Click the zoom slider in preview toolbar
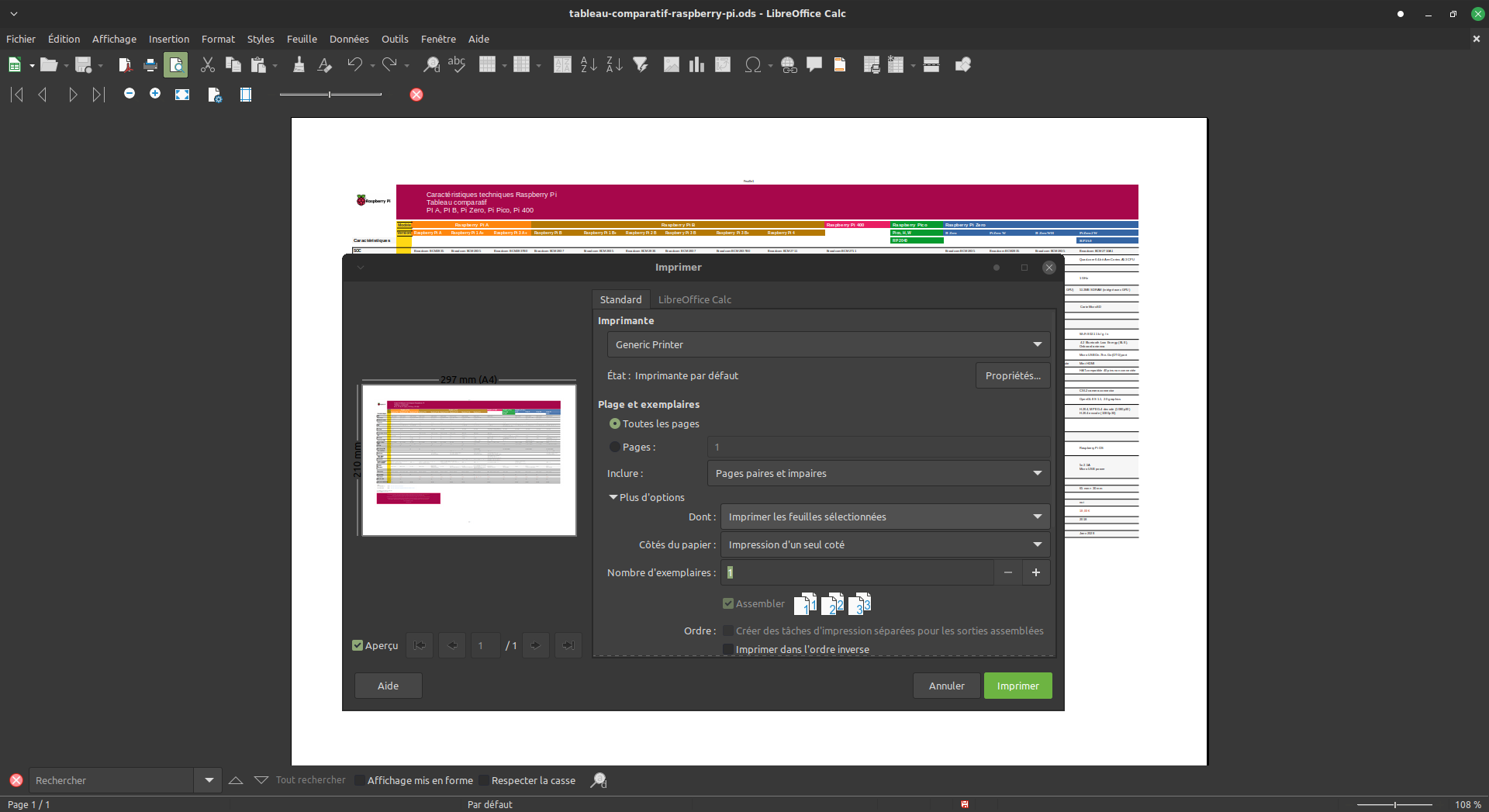 [x=330, y=95]
